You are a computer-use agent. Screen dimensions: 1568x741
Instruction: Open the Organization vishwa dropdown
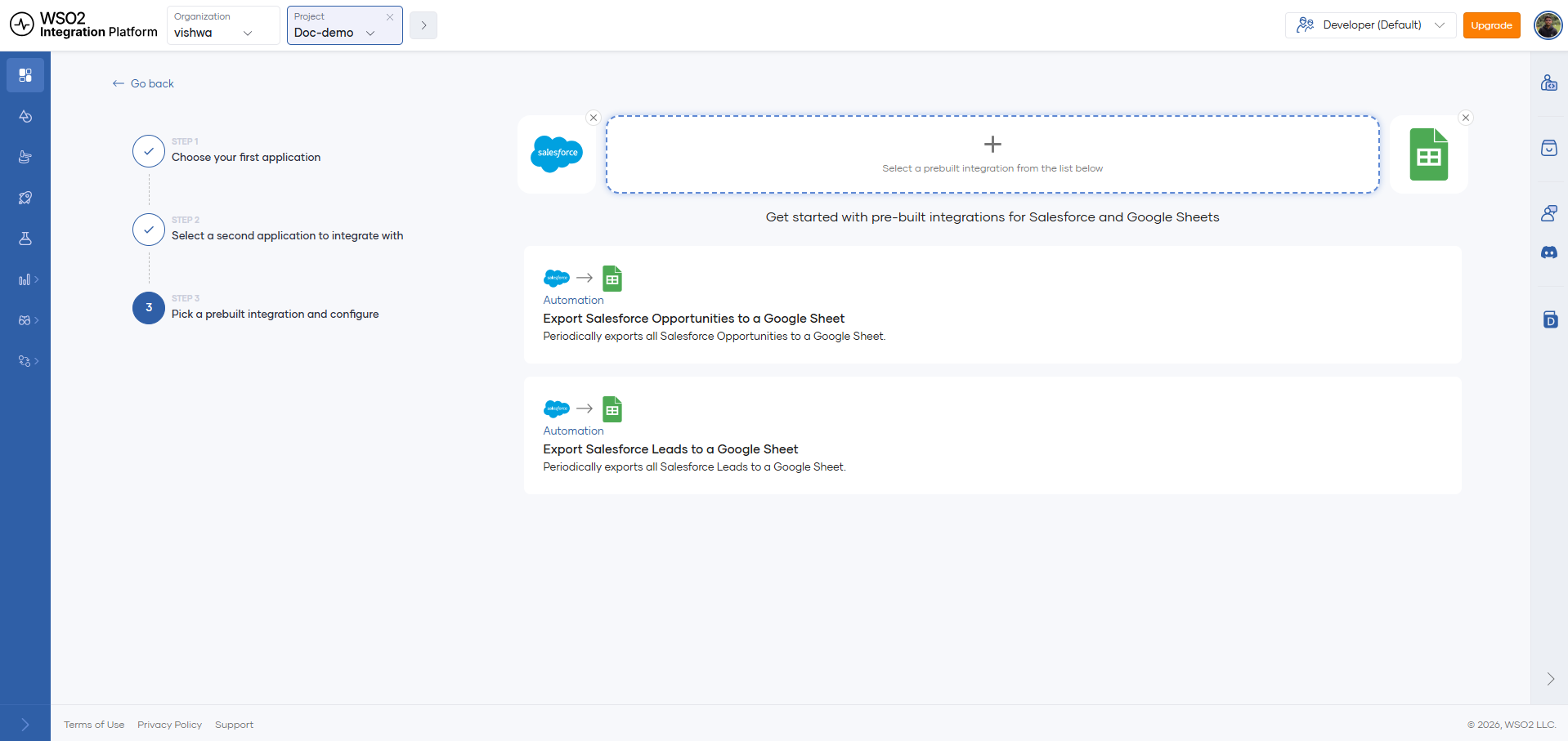(223, 25)
